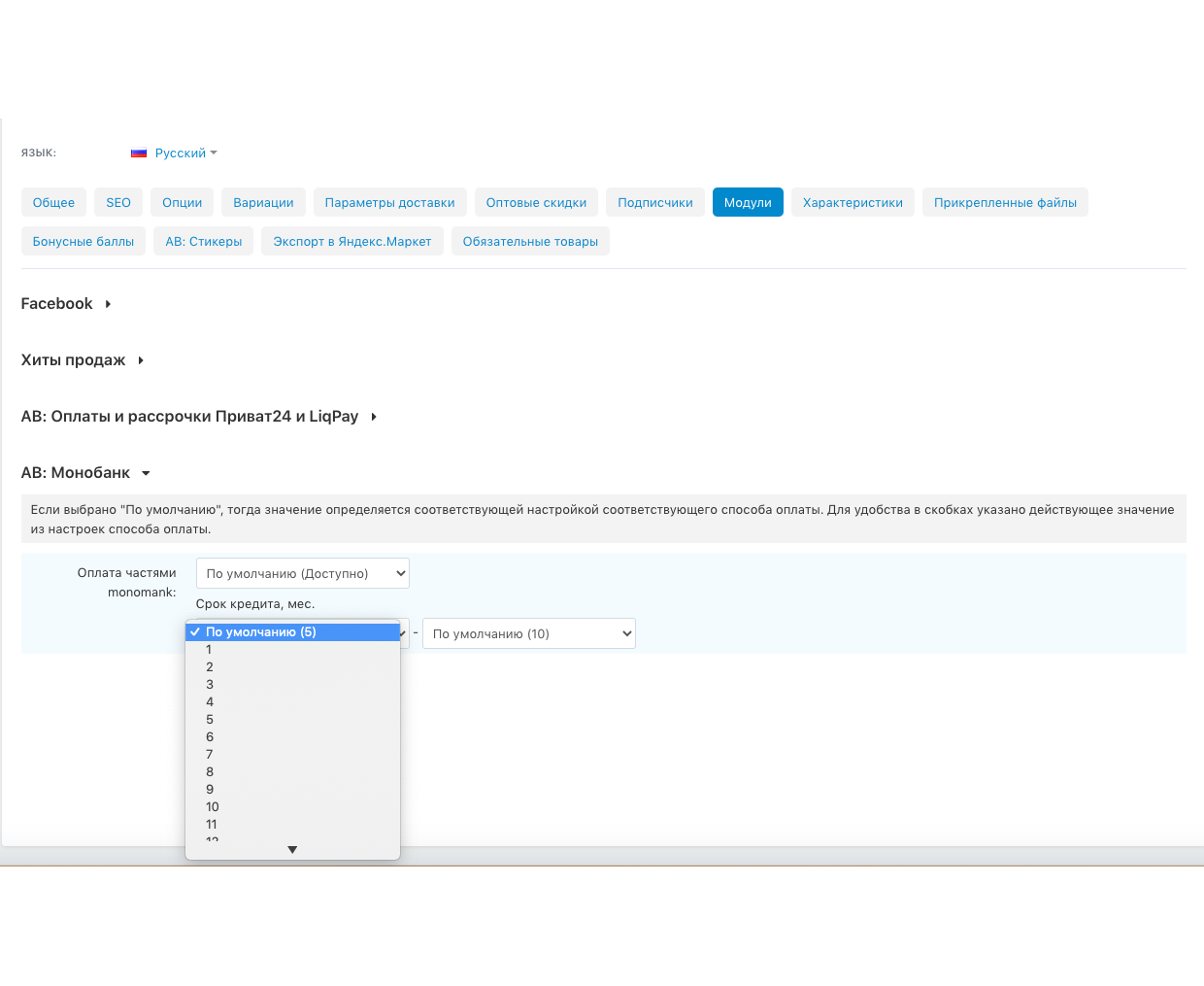
Task: Switch to AB: Стикеры tab
Action: click(203, 241)
